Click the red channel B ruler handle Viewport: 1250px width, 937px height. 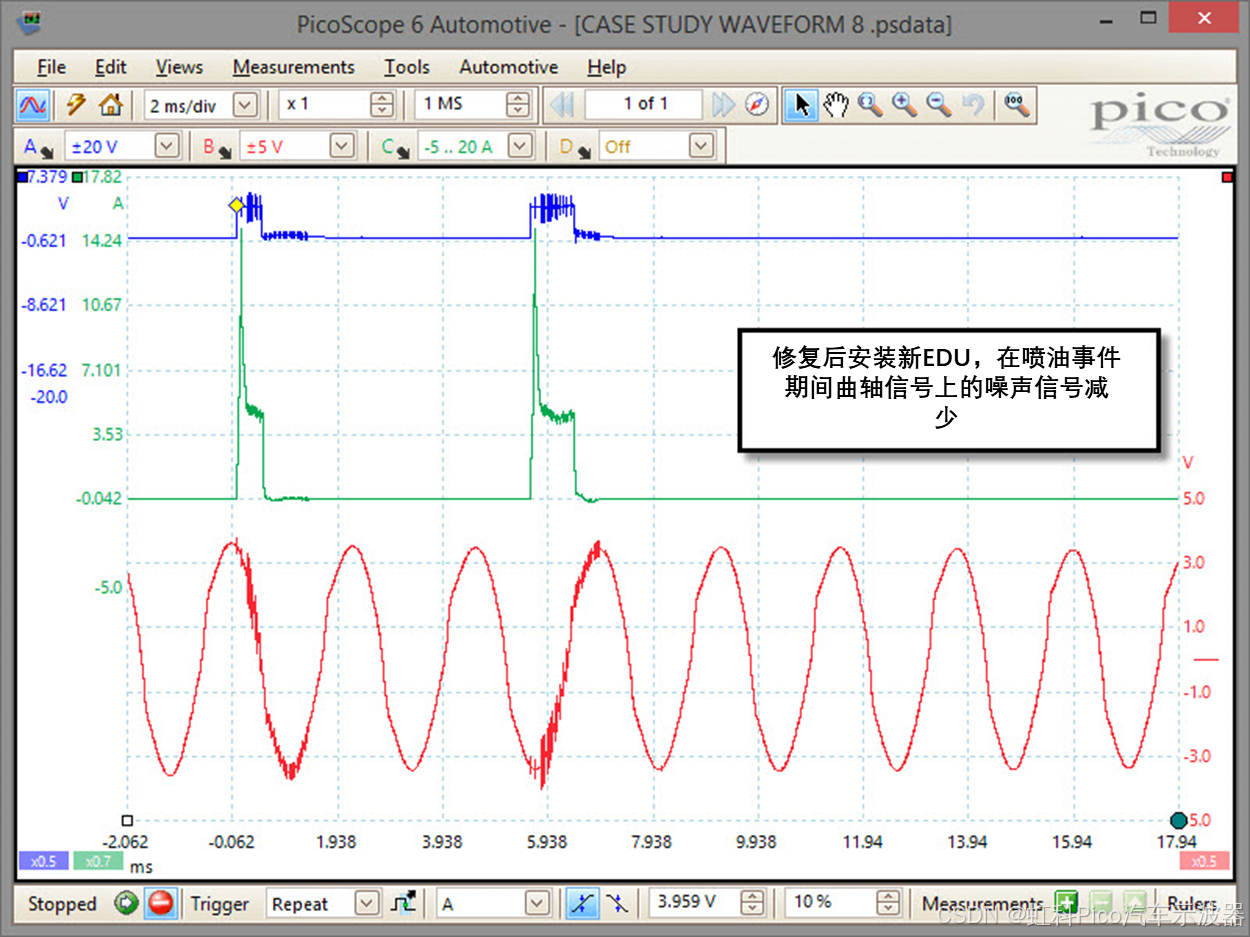pyautogui.click(x=1227, y=177)
